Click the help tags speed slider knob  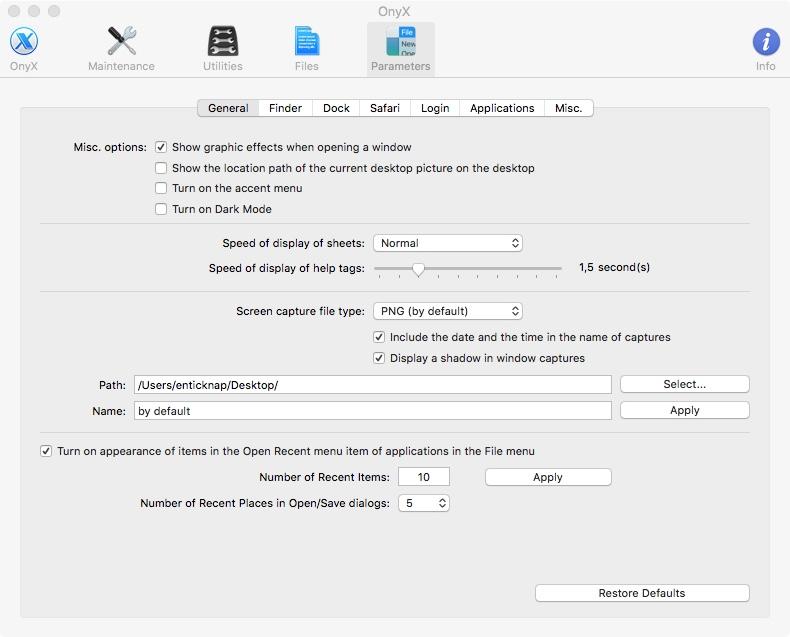pos(418,269)
